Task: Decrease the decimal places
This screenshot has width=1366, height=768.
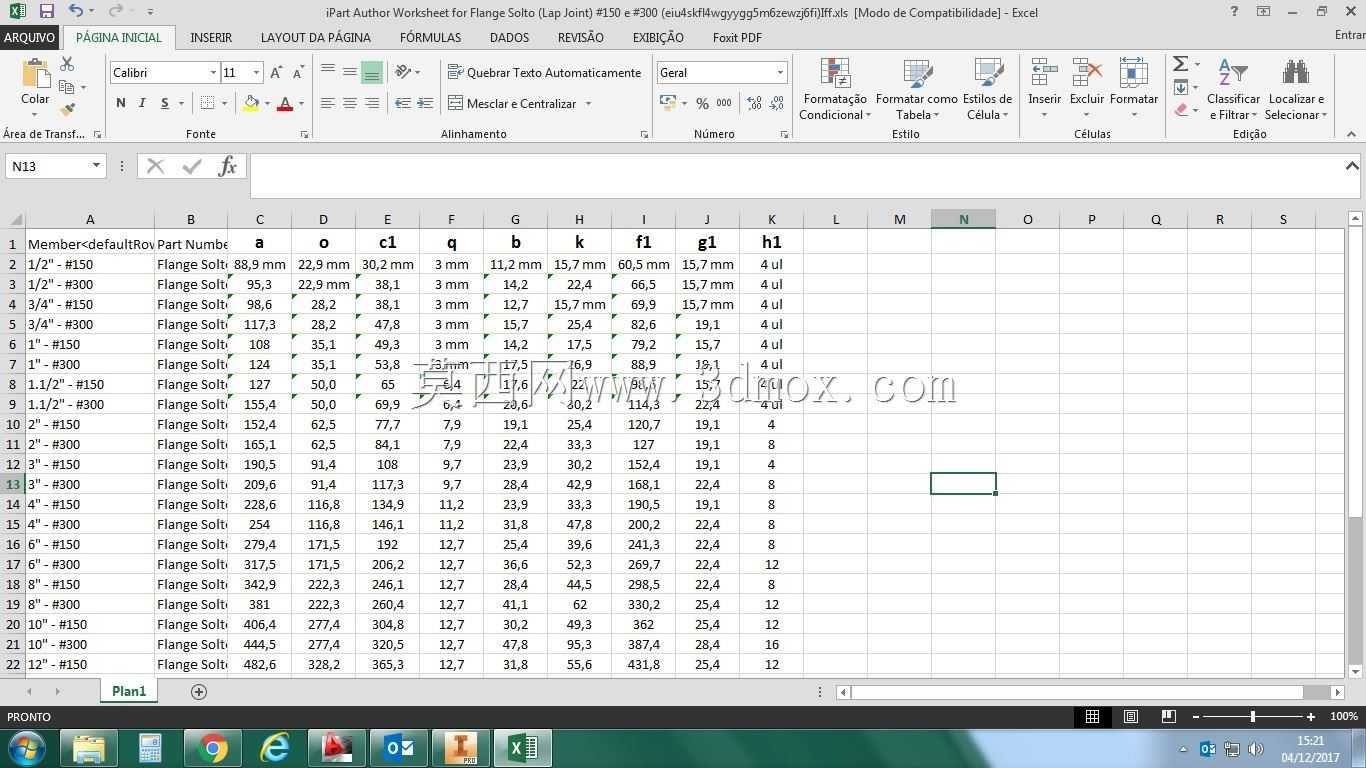Action: (x=777, y=103)
